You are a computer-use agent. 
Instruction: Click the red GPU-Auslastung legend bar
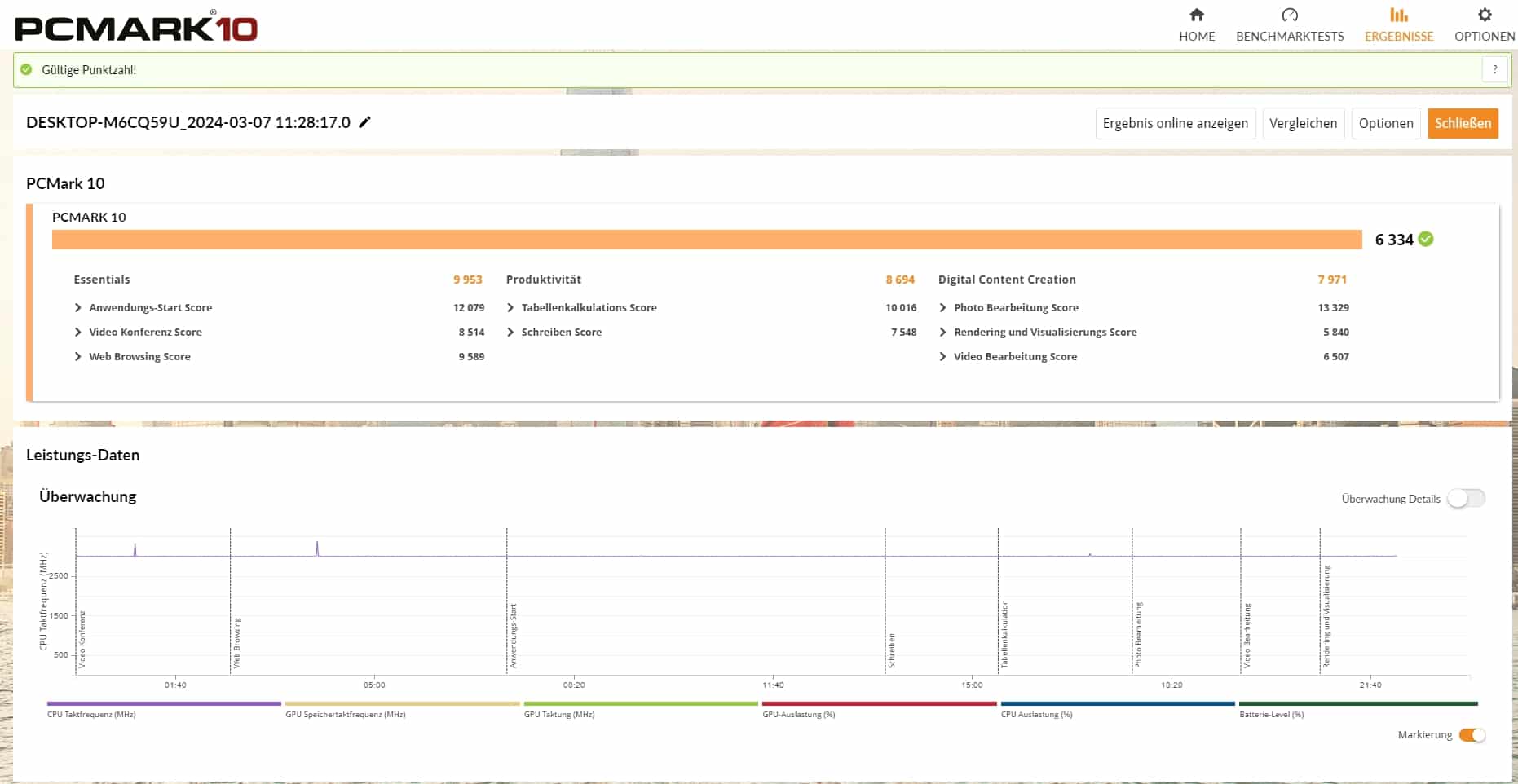(x=879, y=704)
